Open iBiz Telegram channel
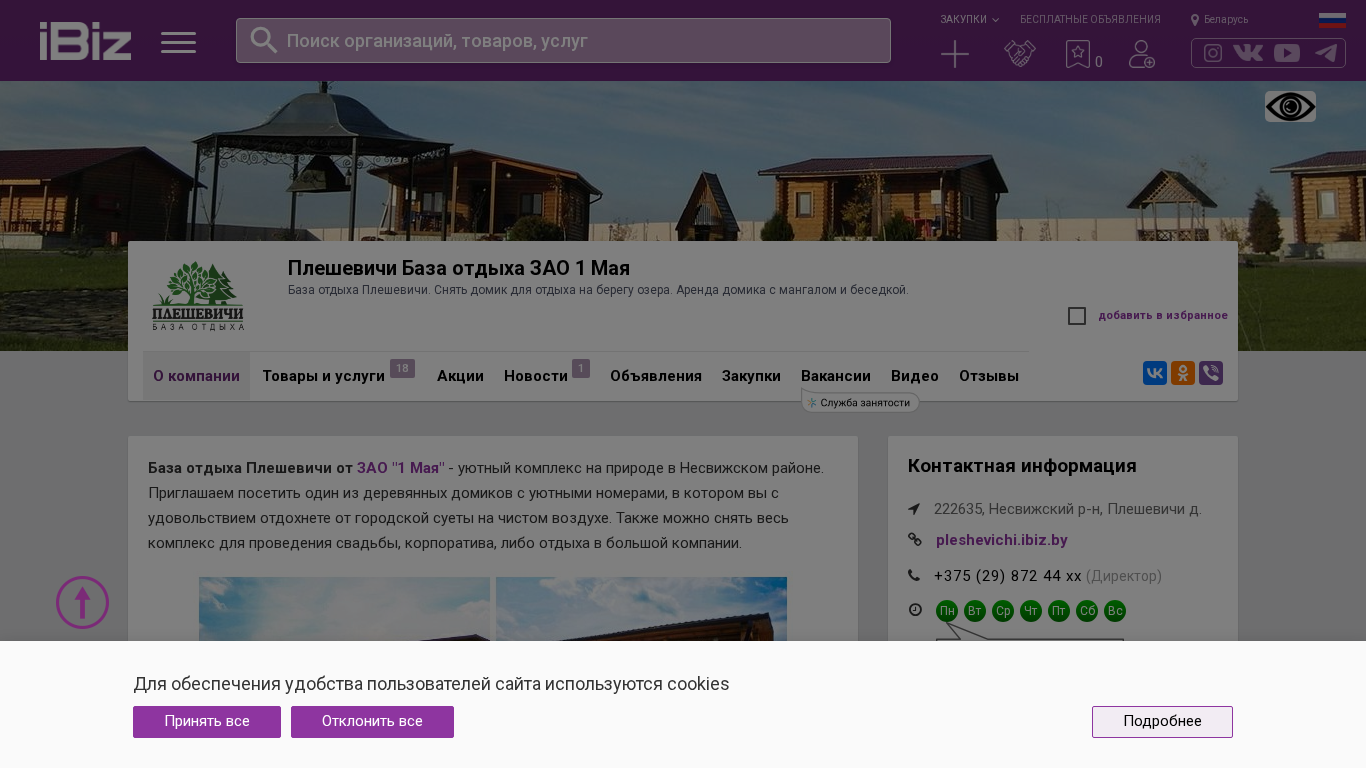1366x768 pixels. coord(1326,53)
